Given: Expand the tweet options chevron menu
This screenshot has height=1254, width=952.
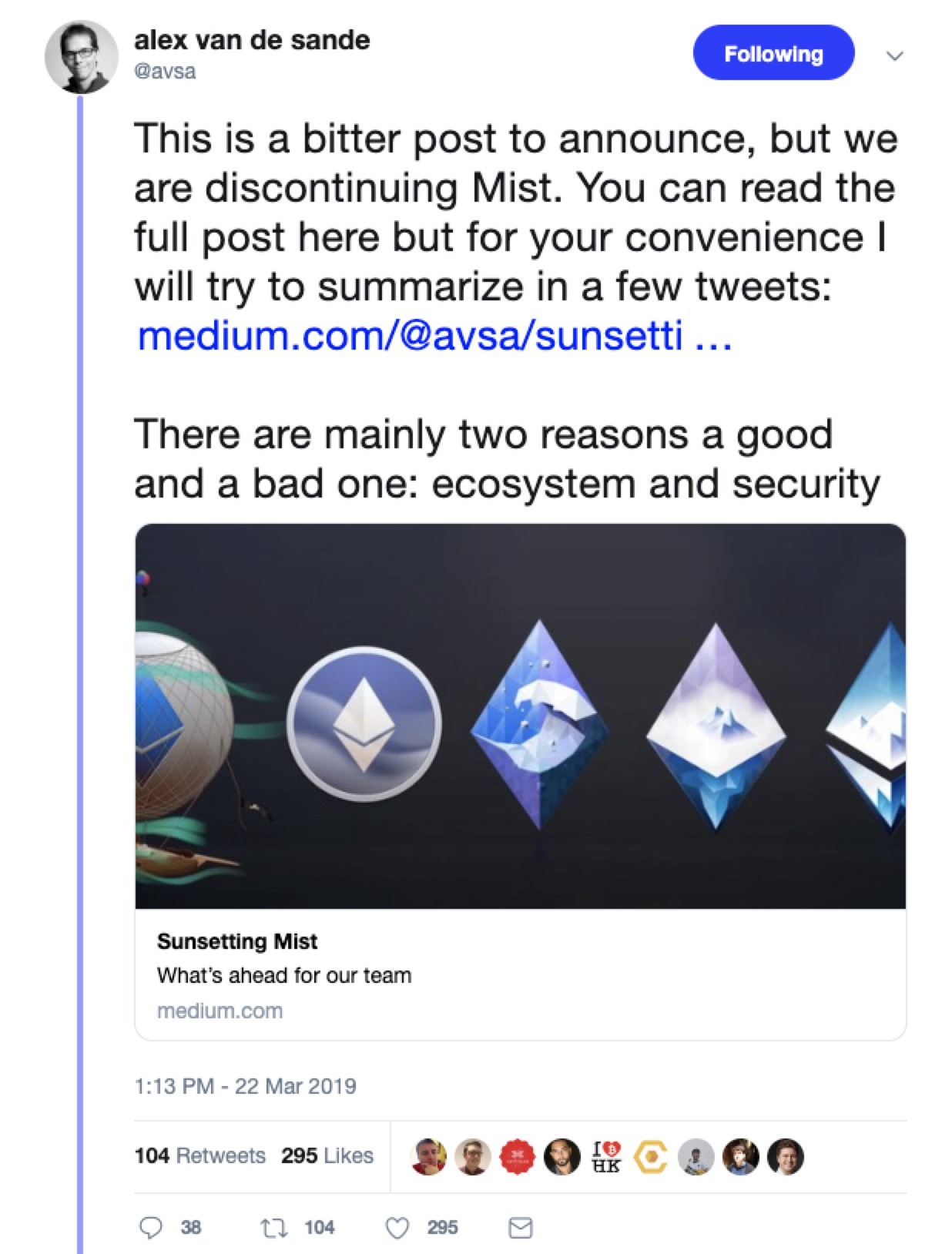Looking at the screenshot, I should pyautogui.click(x=894, y=55).
